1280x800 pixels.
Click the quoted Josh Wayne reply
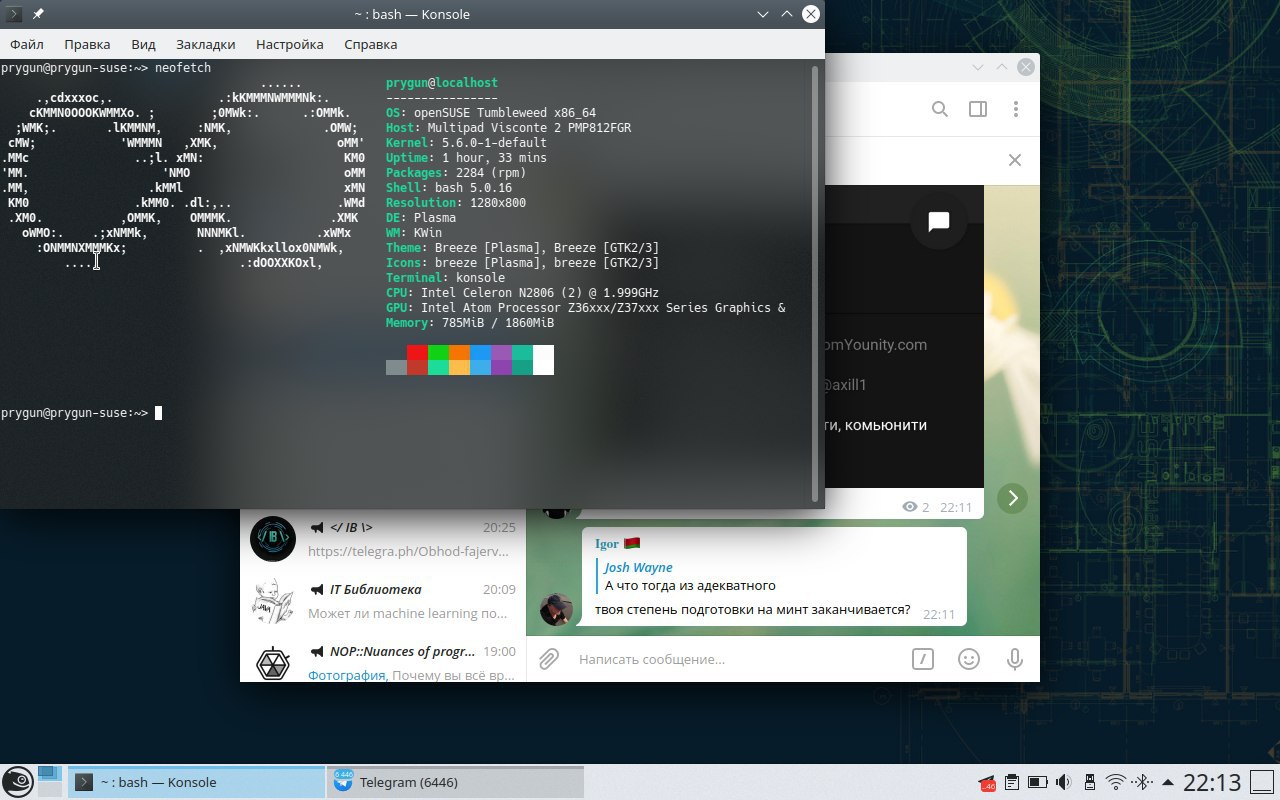690,577
